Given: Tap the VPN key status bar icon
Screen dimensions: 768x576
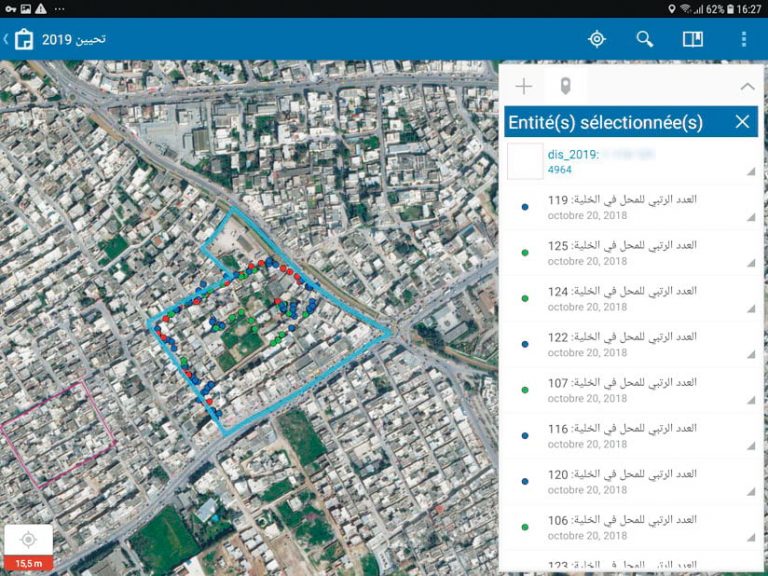Looking at the screenshot, I should 11,9.
